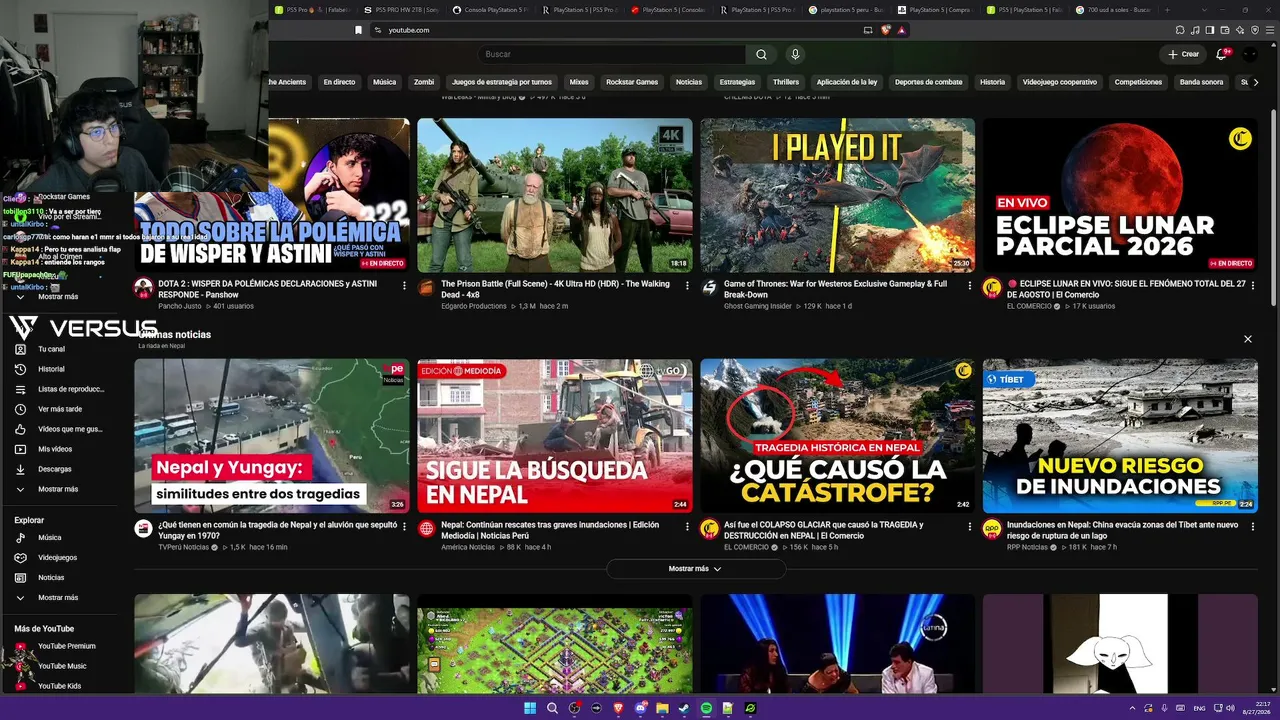Open Videojuegos under Explorar
This screenshot has height=720, width=1280.
(48, 557)
